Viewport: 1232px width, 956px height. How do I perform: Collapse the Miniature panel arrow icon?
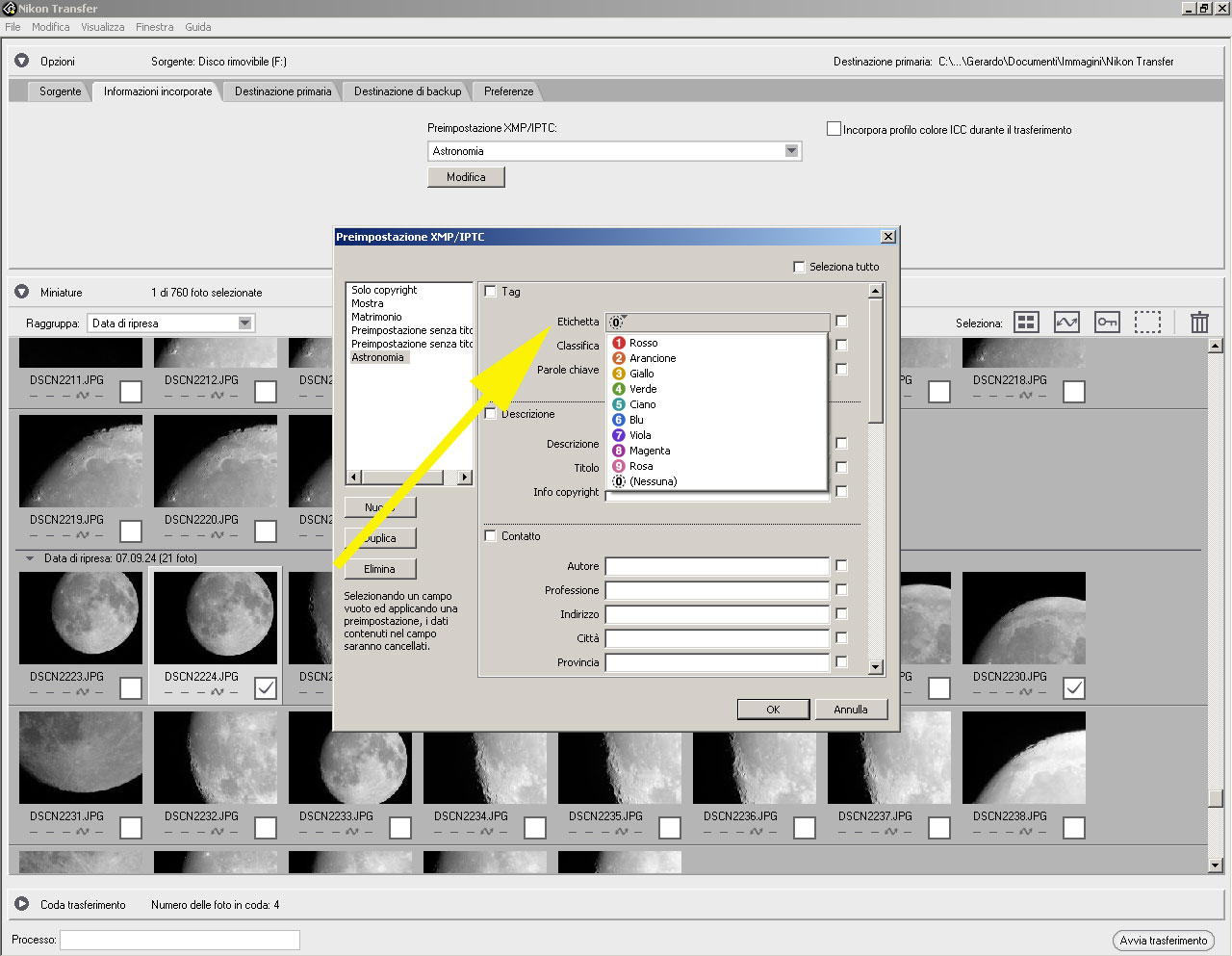coord(21,292)
